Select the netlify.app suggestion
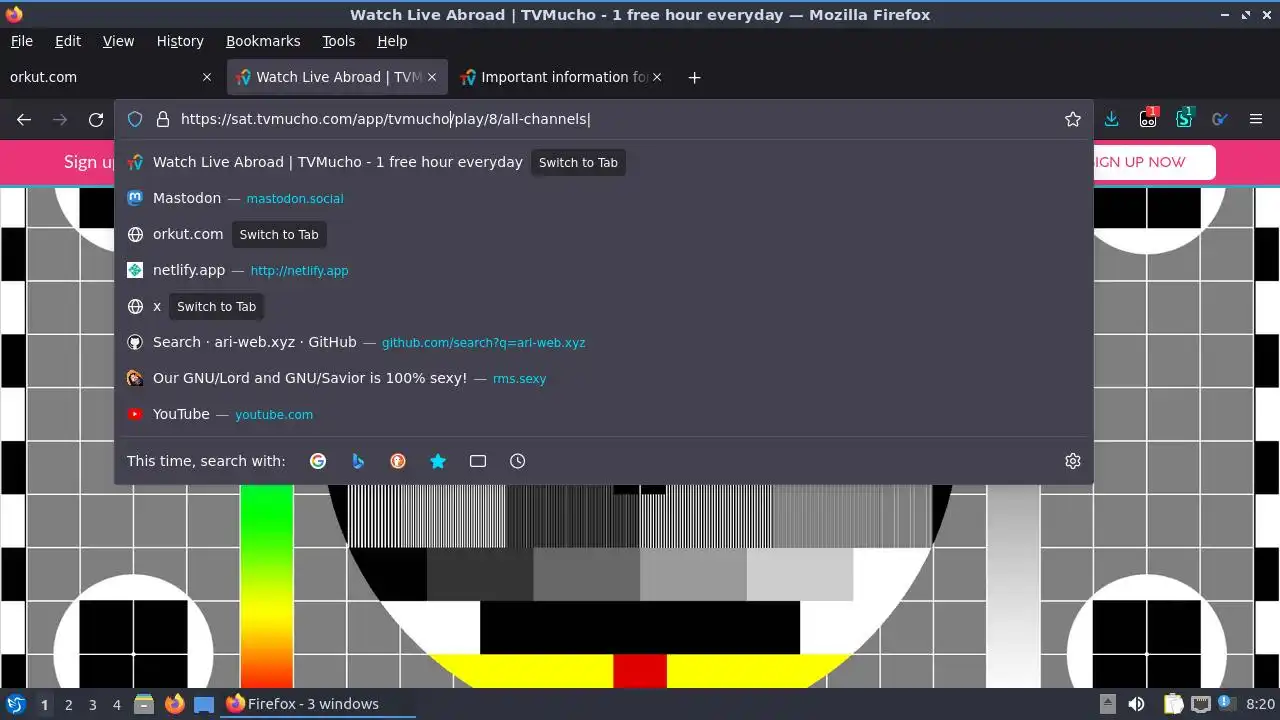Viewport: 1280px width, 720px height. coord(604,270)
